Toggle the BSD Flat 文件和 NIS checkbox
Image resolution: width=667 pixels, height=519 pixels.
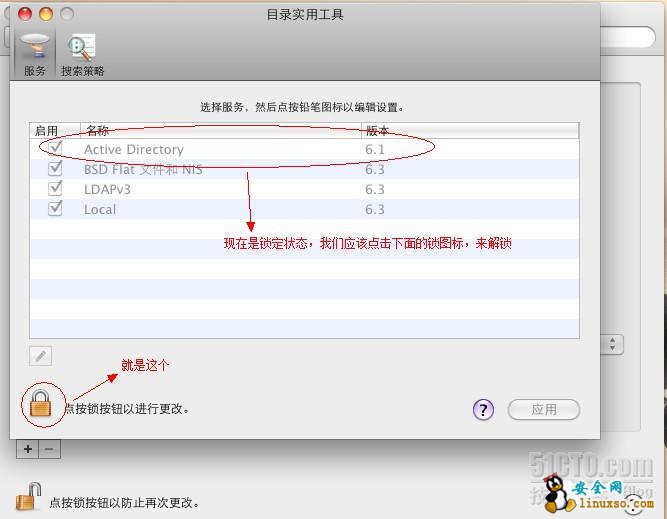tap(56, 169)
